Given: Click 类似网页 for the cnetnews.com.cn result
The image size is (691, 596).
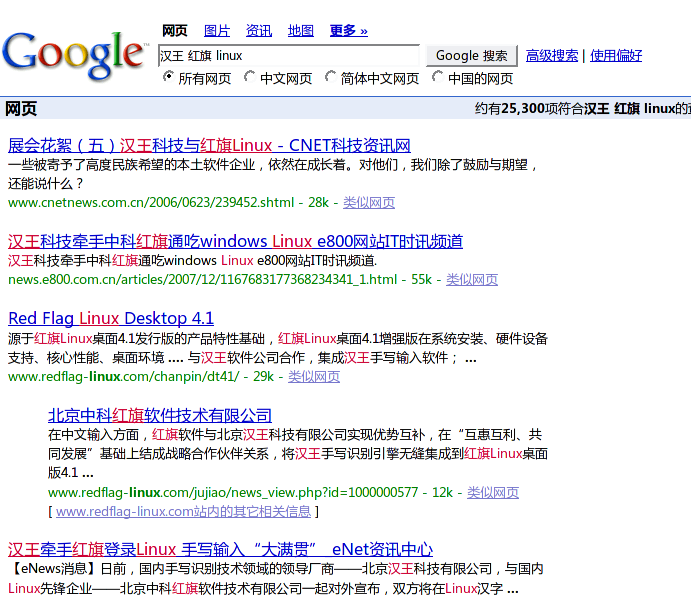Looking at the screenshot, I should coord(369,202).
